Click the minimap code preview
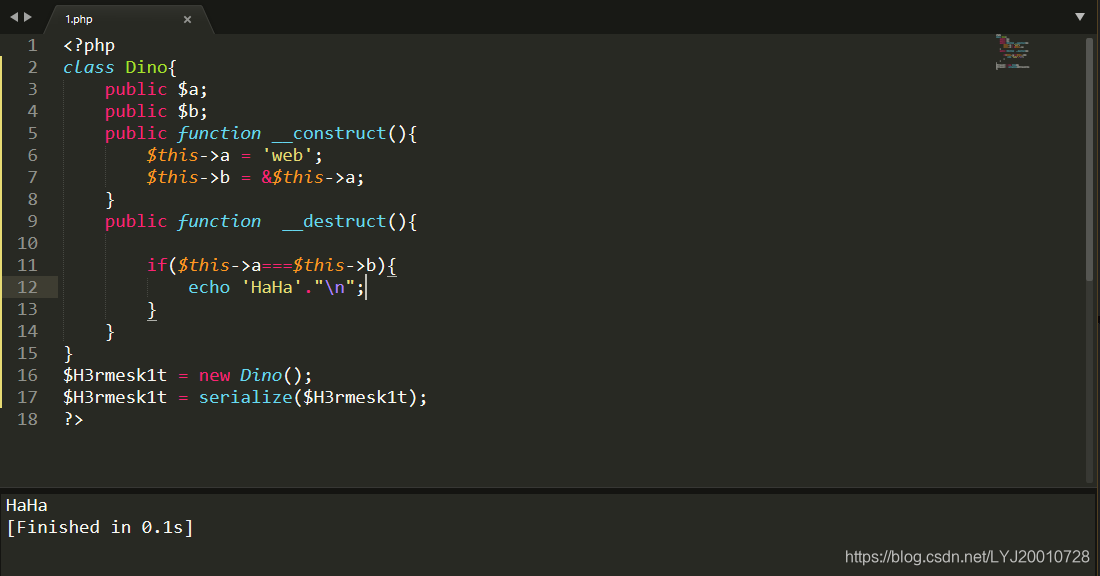The width and height of the screenshot is (1100, 576). click(1012, 52)
